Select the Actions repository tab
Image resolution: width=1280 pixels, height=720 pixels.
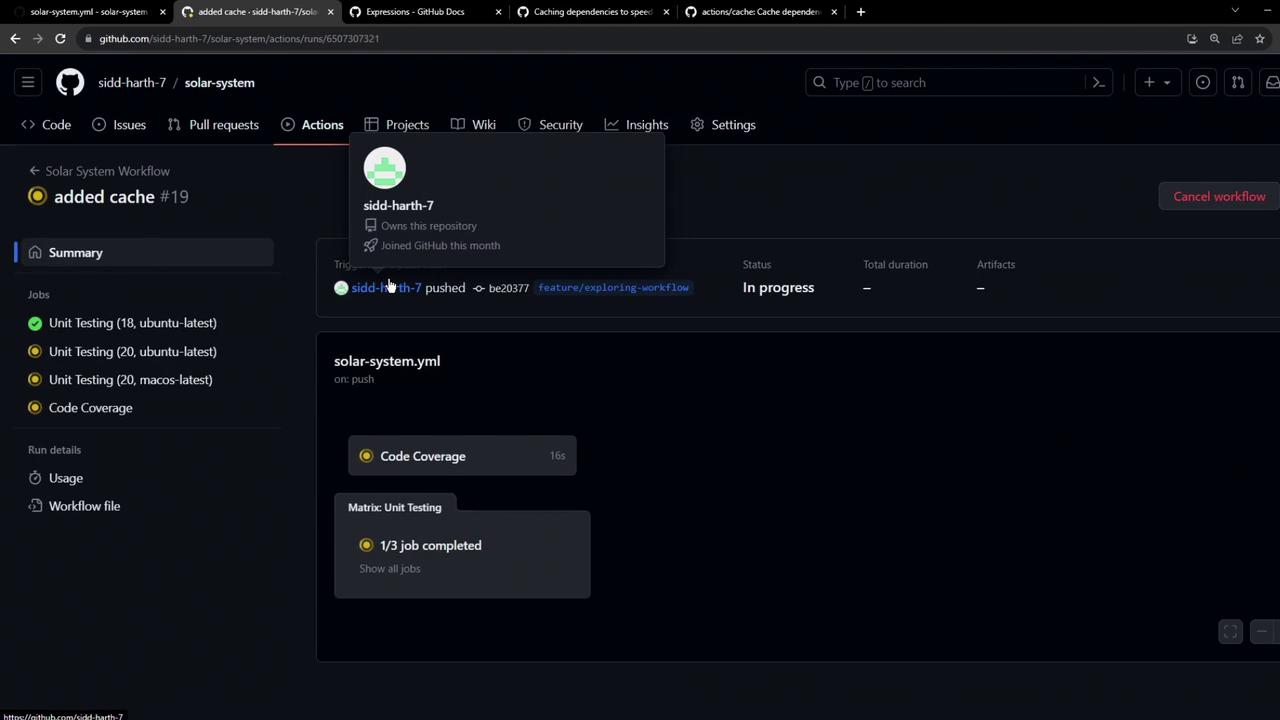tap(312, 125)
